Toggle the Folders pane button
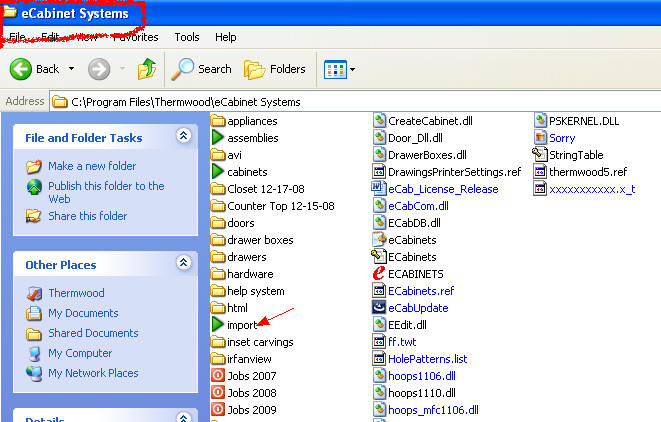 274,69
